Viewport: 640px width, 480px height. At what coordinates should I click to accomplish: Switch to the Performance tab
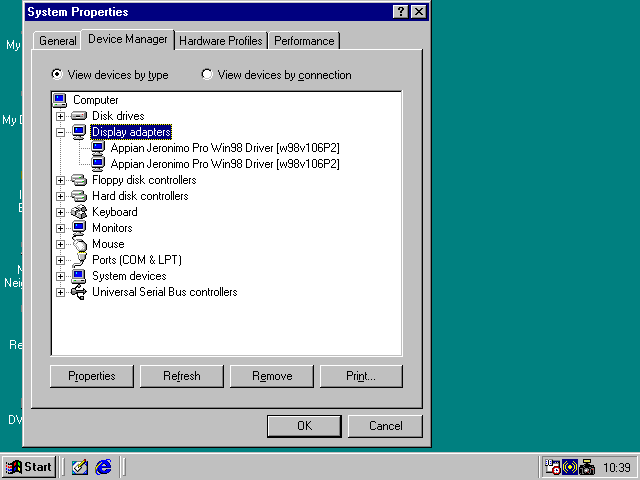pyautogui.click(x=304, y=41)
